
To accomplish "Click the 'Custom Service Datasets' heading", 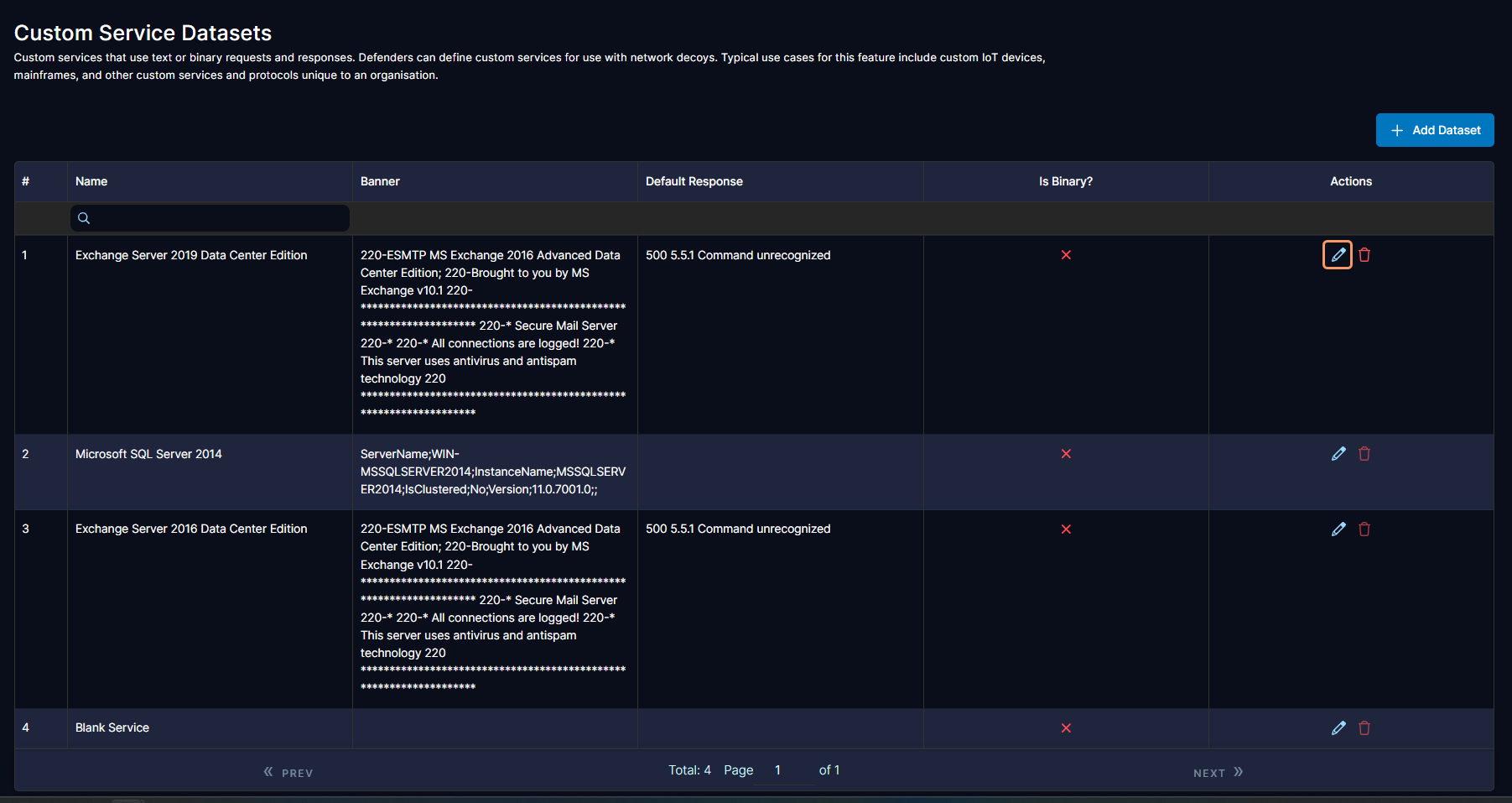I will click(143, 33).
